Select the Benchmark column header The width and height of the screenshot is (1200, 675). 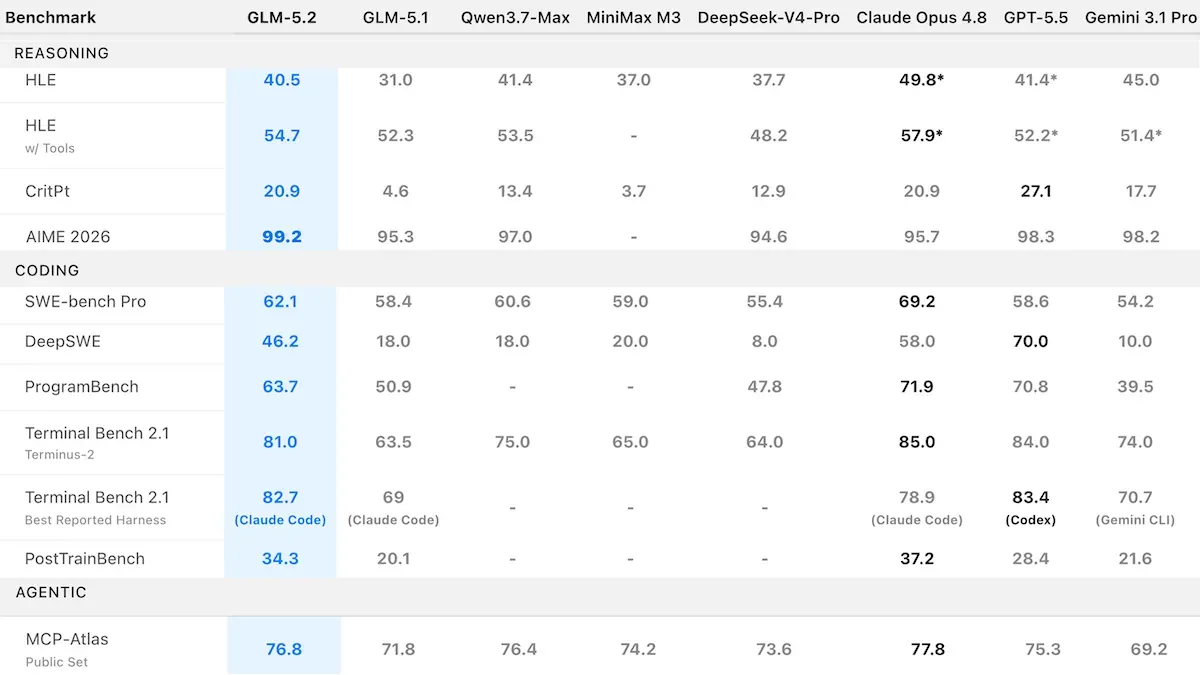click(52, 18)
